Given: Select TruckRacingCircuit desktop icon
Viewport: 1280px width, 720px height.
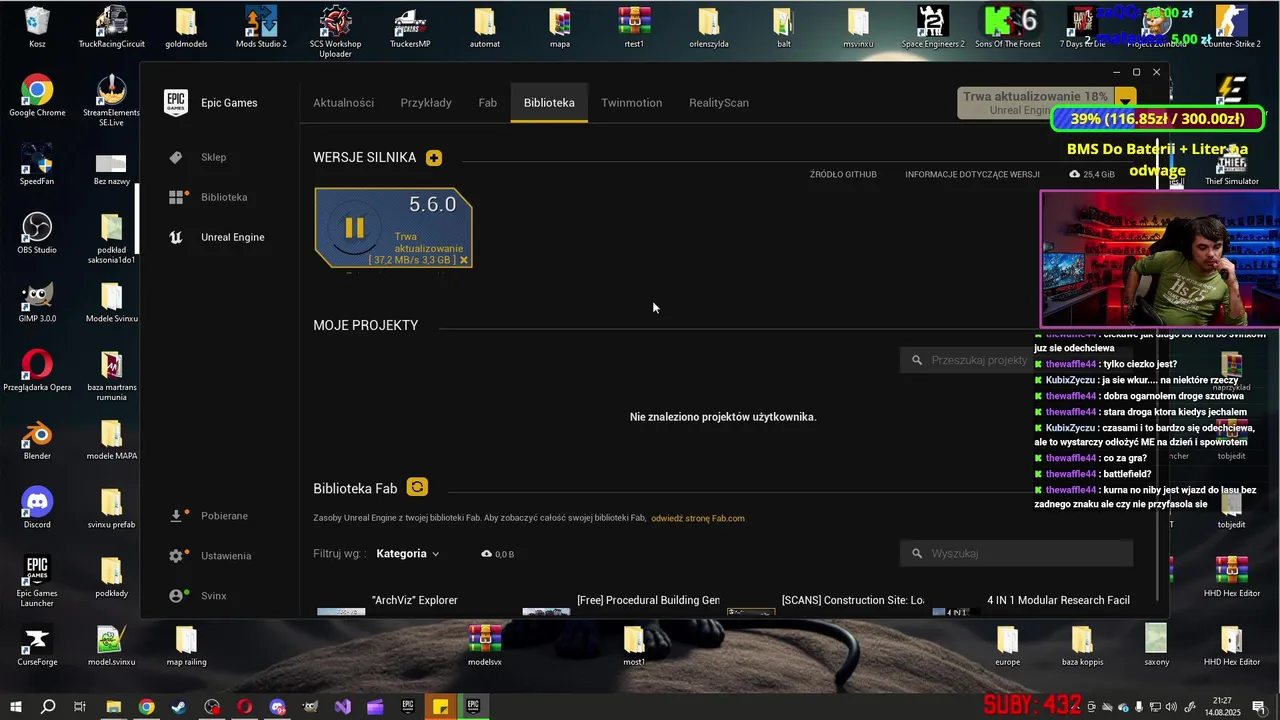Looking at the screenshot, I should [112, 27].
